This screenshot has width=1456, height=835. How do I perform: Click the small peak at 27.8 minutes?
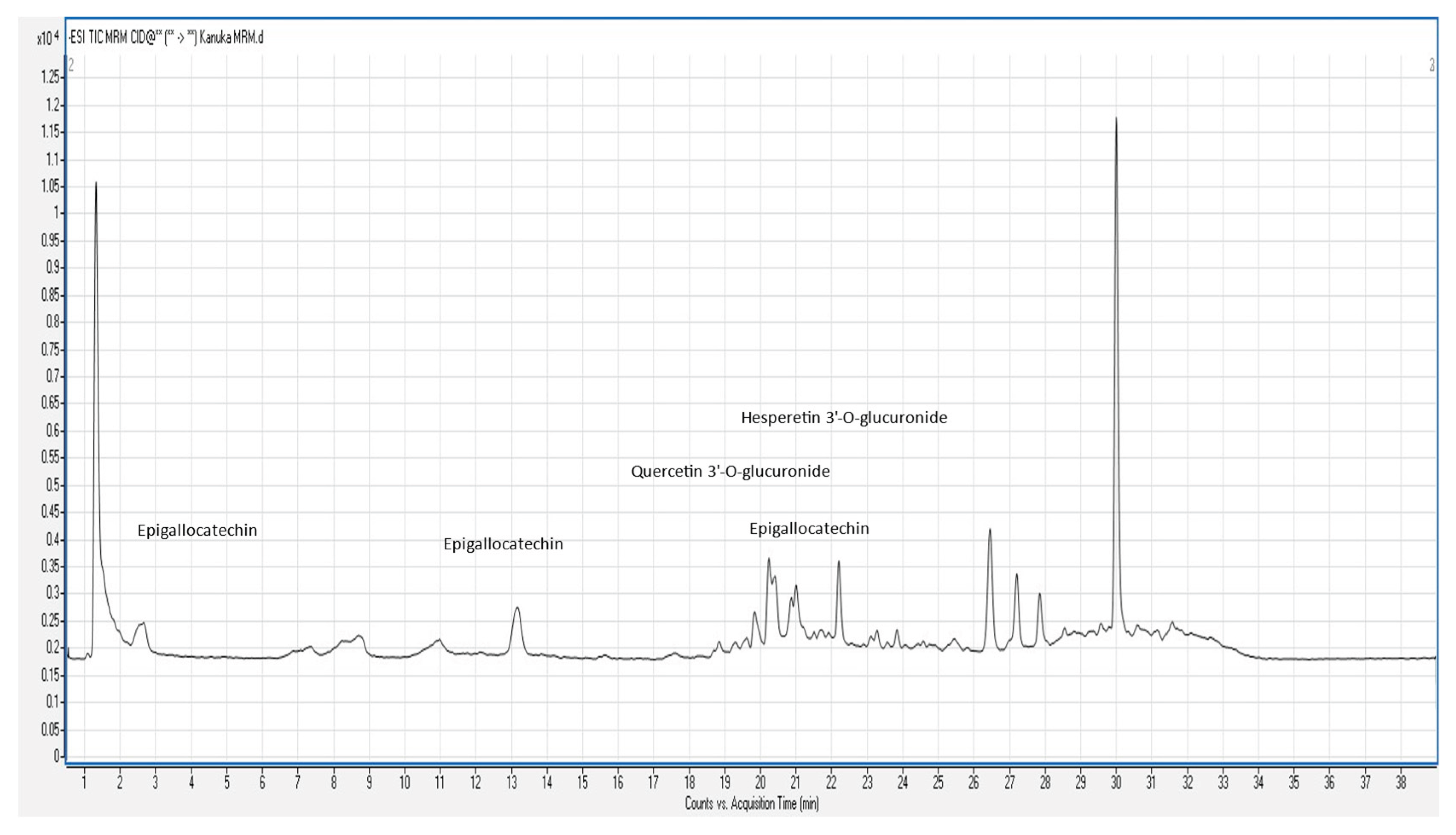pyautogui.click(x=1039, y=595)
